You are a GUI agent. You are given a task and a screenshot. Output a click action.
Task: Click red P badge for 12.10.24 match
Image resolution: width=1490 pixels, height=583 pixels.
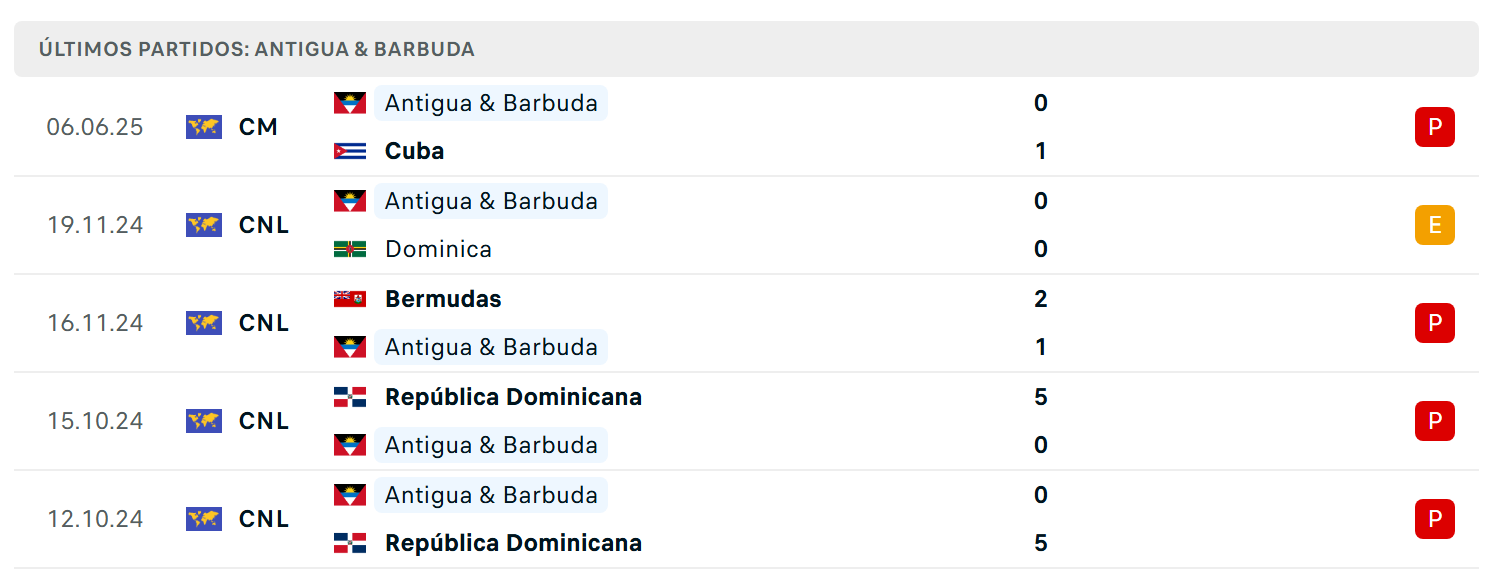pyautogui.click(x=1435, y=519)
